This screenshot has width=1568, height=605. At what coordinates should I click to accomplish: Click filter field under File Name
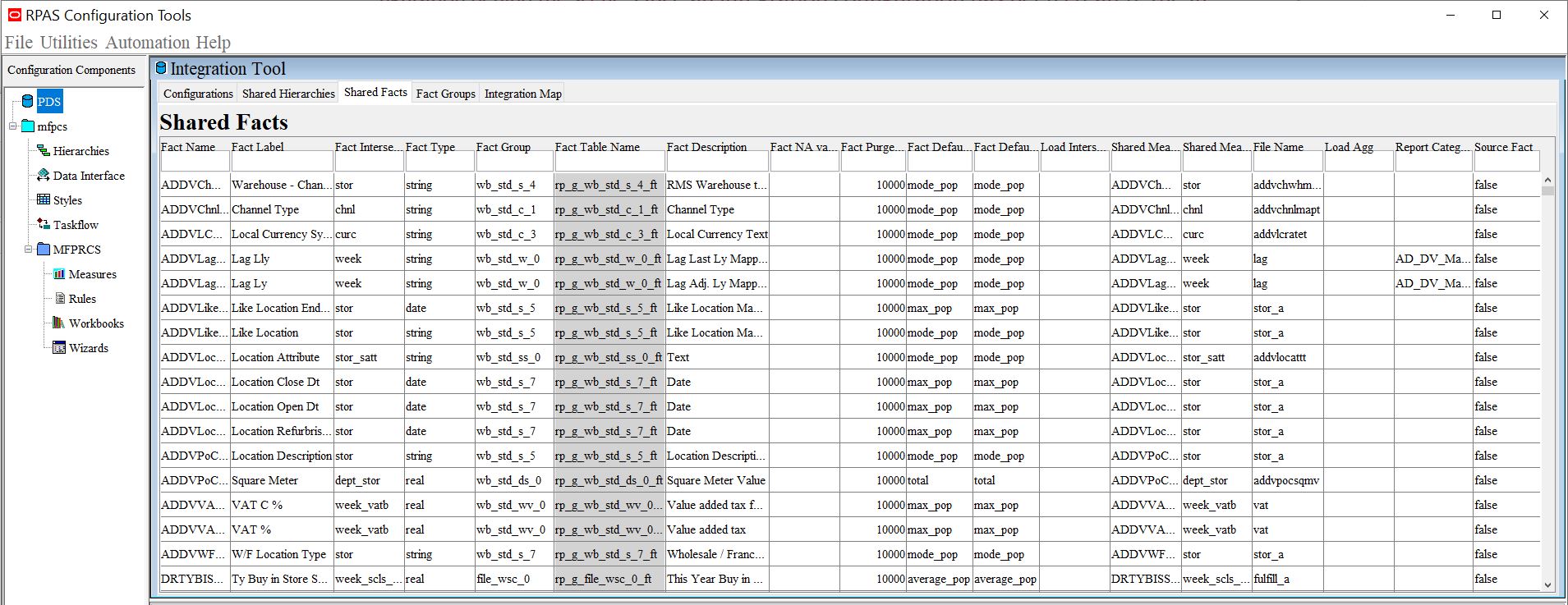coord(1287,162)
